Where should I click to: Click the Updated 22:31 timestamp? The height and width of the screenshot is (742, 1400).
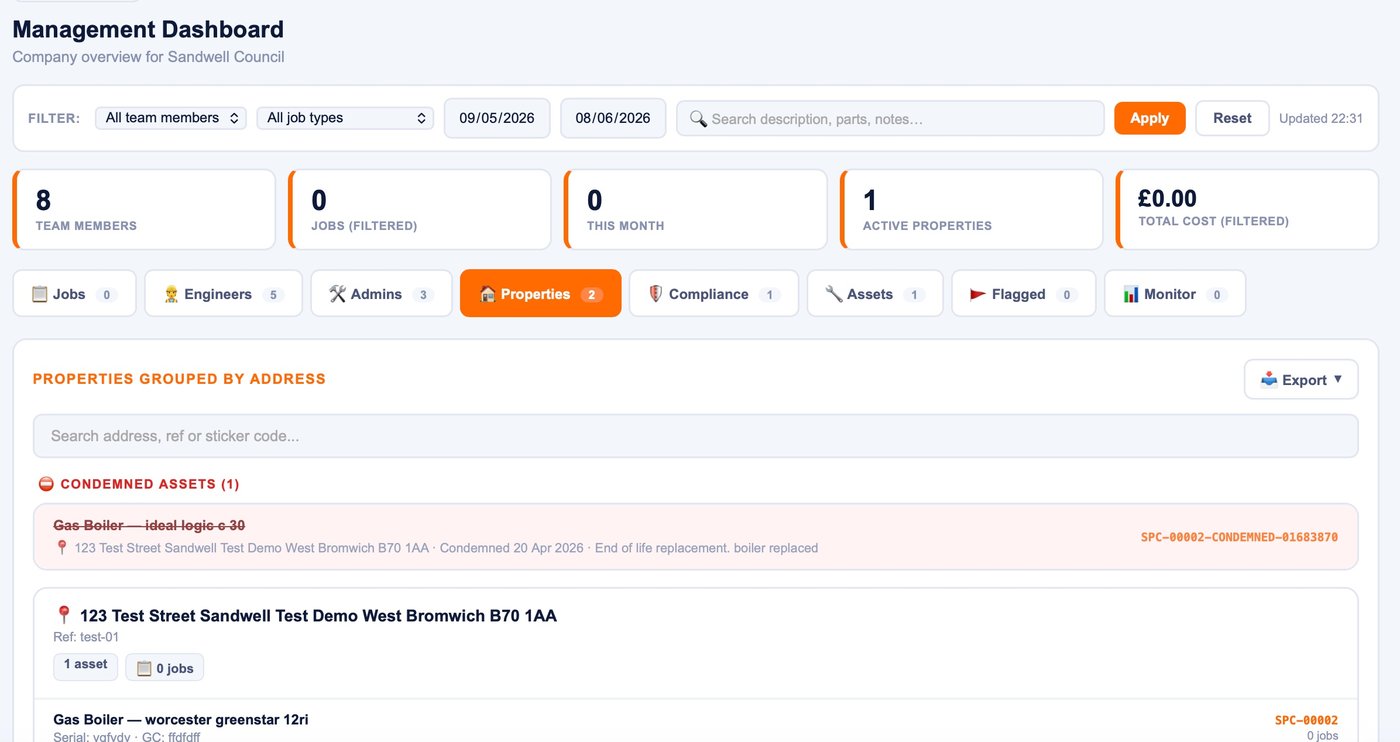click(1321, 118)
